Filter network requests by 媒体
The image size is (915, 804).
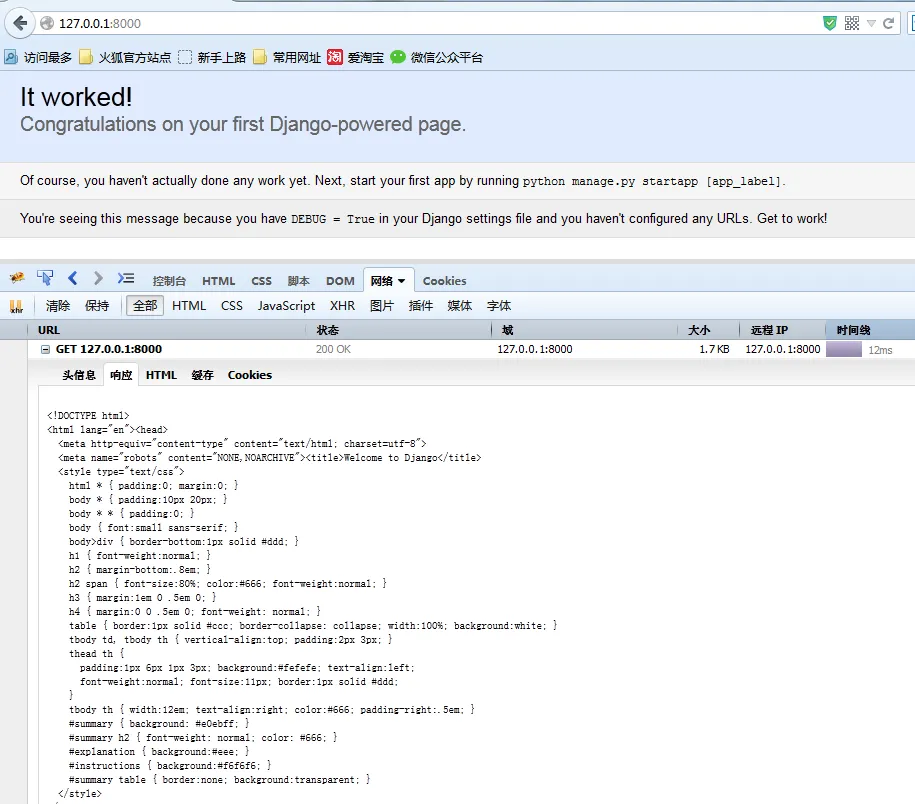click(460, 306)
